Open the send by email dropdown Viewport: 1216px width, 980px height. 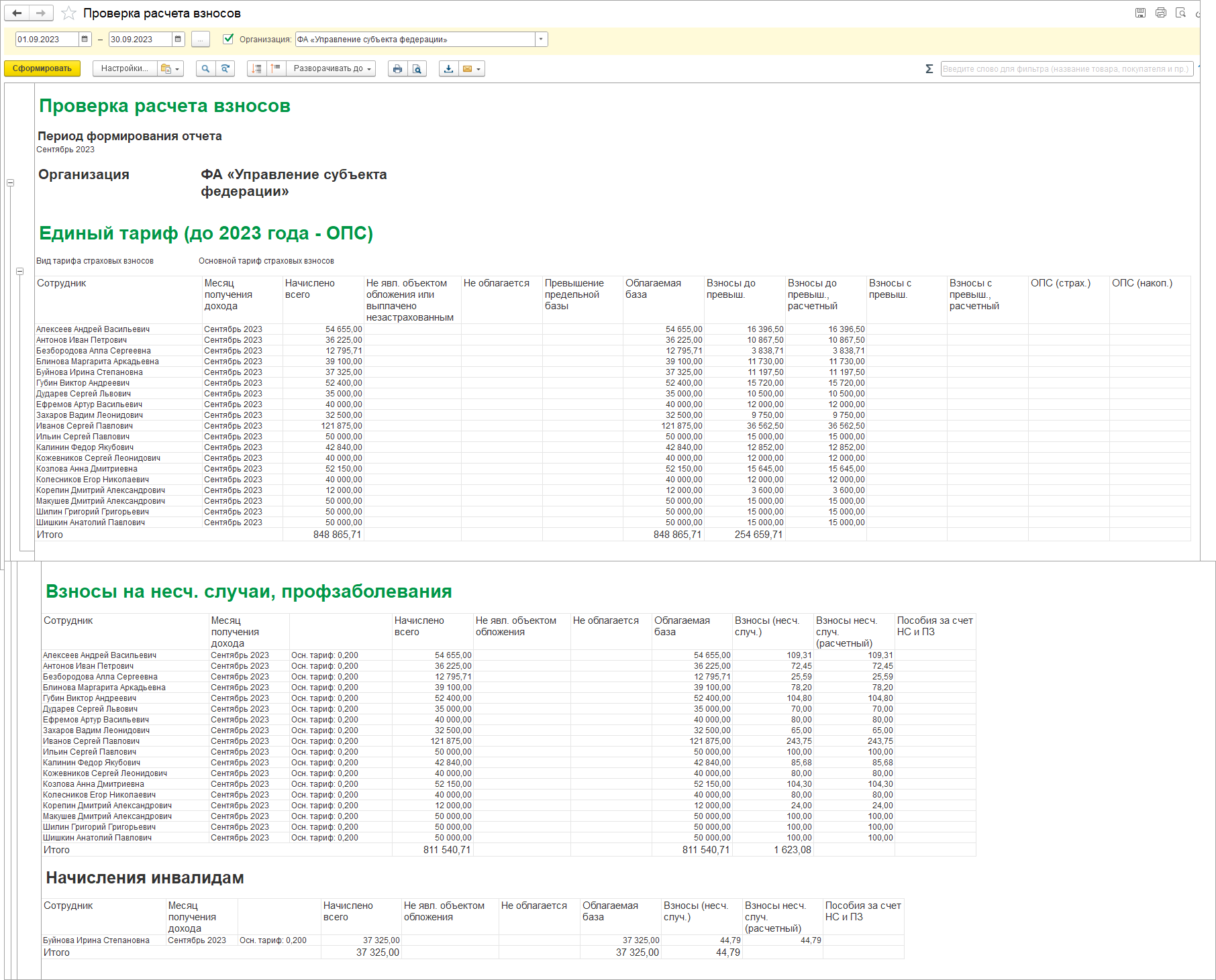coord(472,68)
